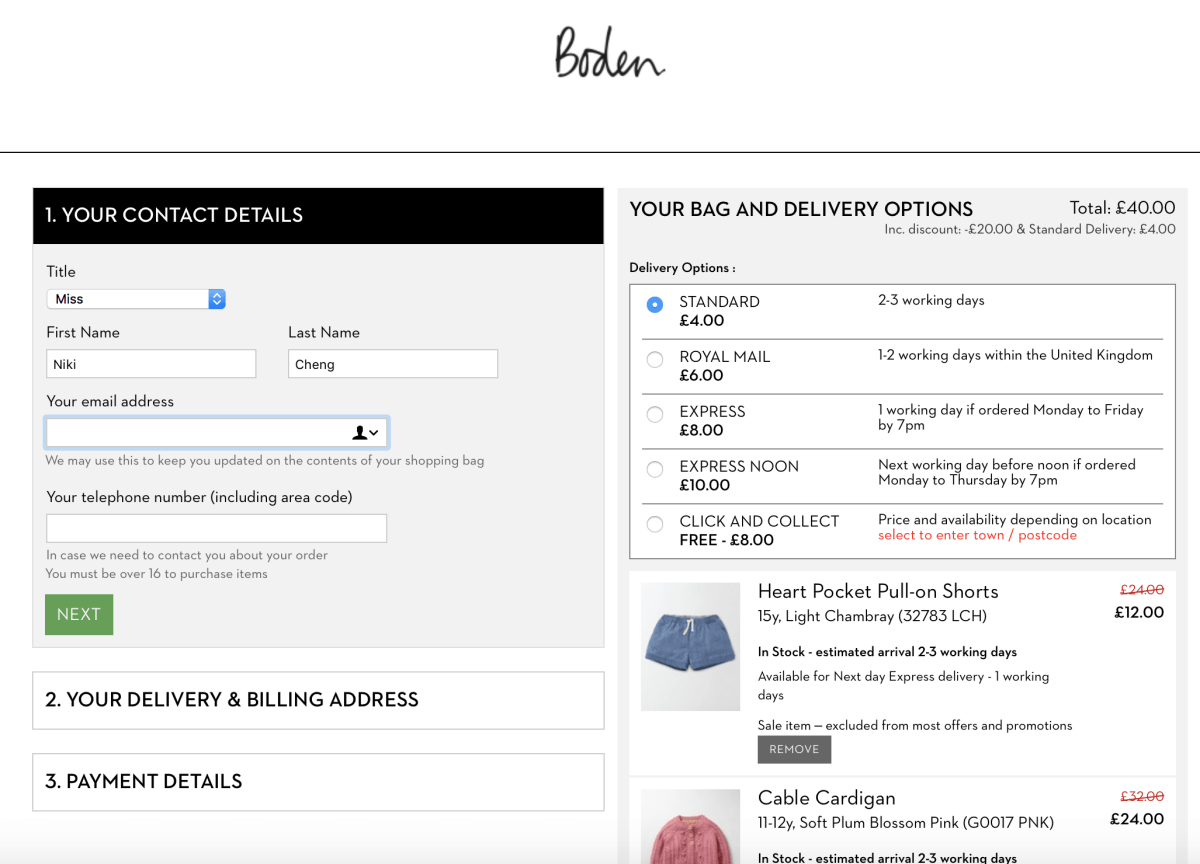The height and width of the screenshot is (864, 1200).
Task: Choose Click and Collect delivery option
Action: click(x=655, y=524)
